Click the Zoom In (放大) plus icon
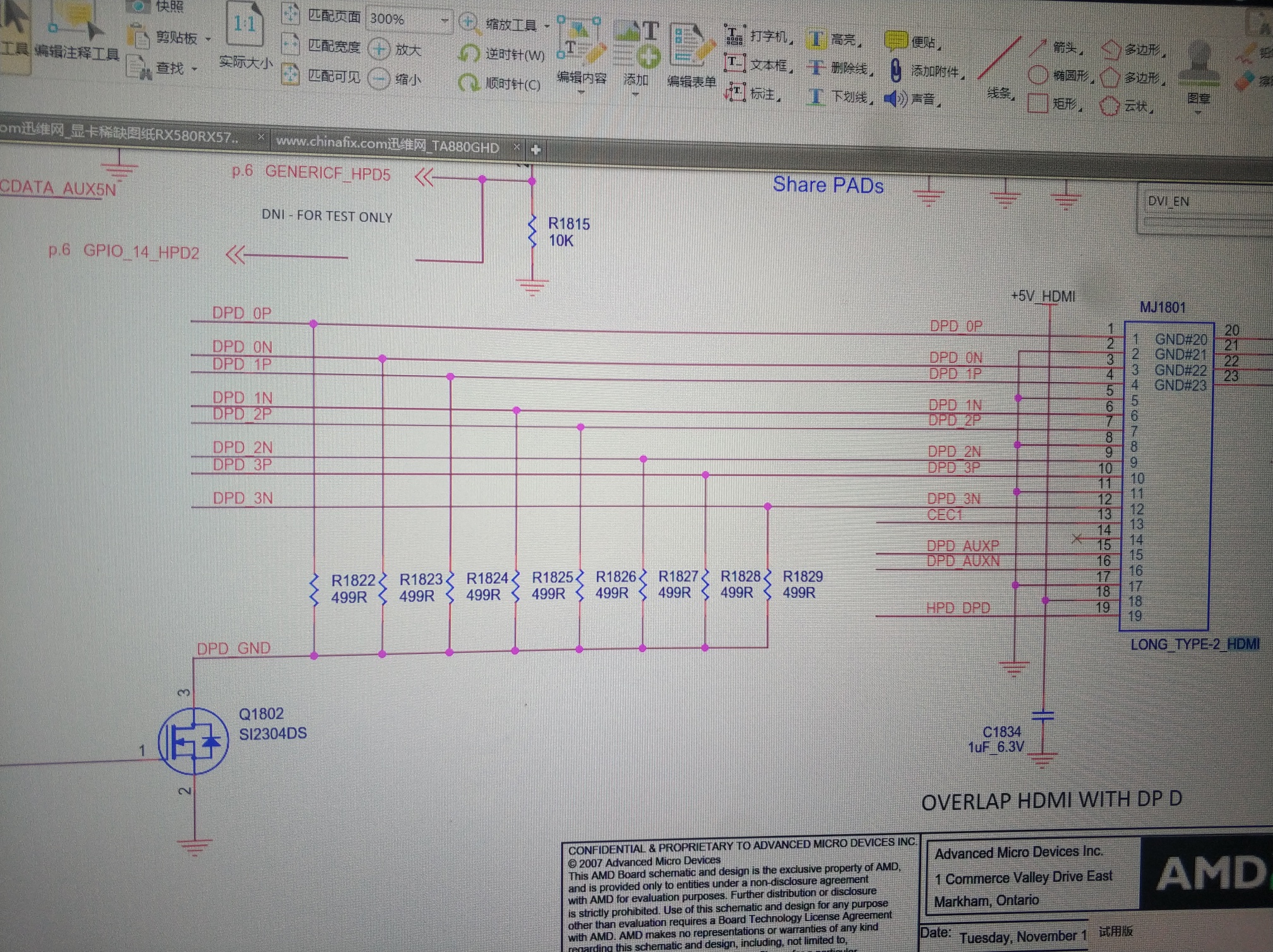 tap(380, 49)
